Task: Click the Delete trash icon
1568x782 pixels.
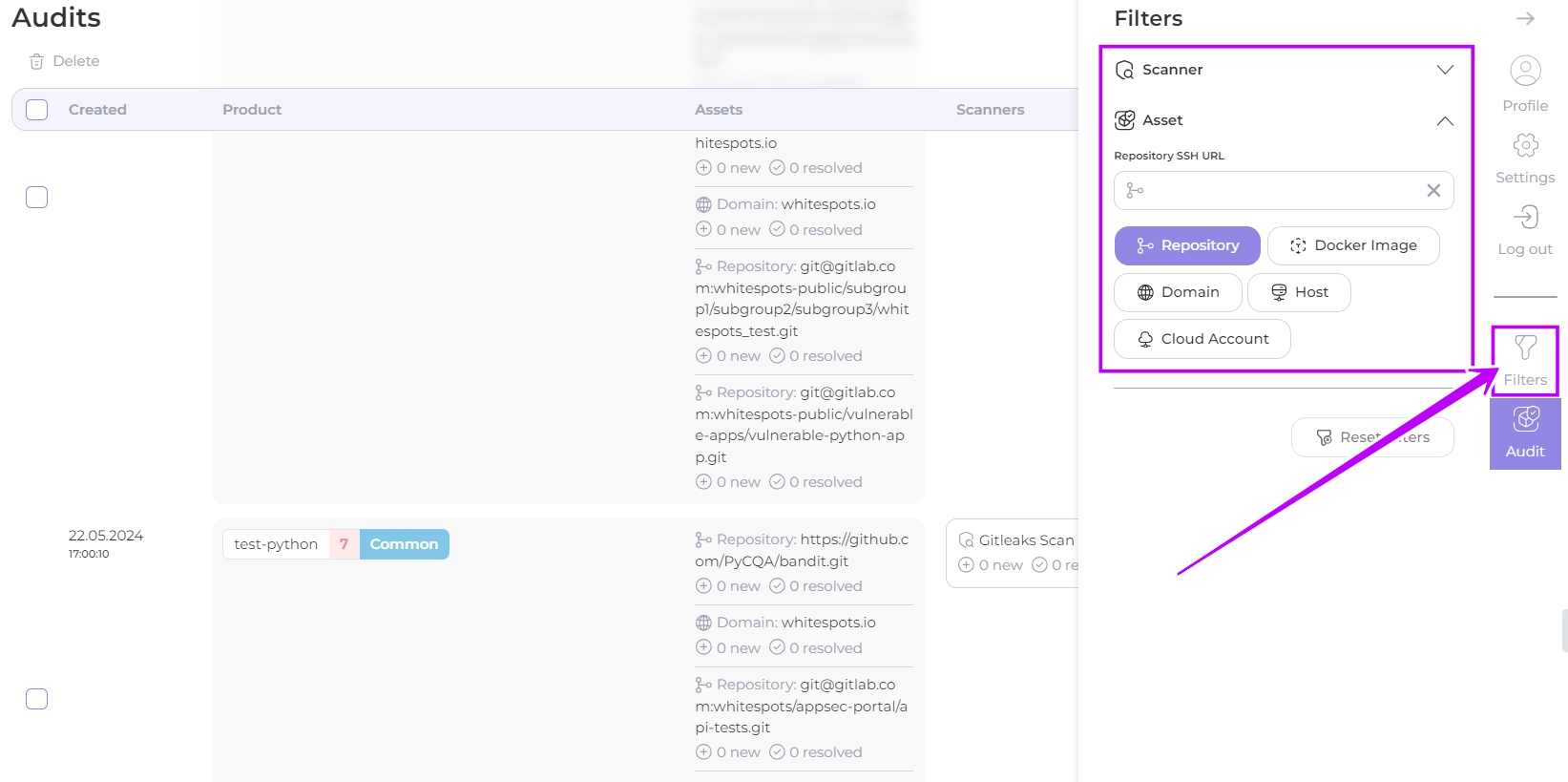Action: [x=36, y=62]
